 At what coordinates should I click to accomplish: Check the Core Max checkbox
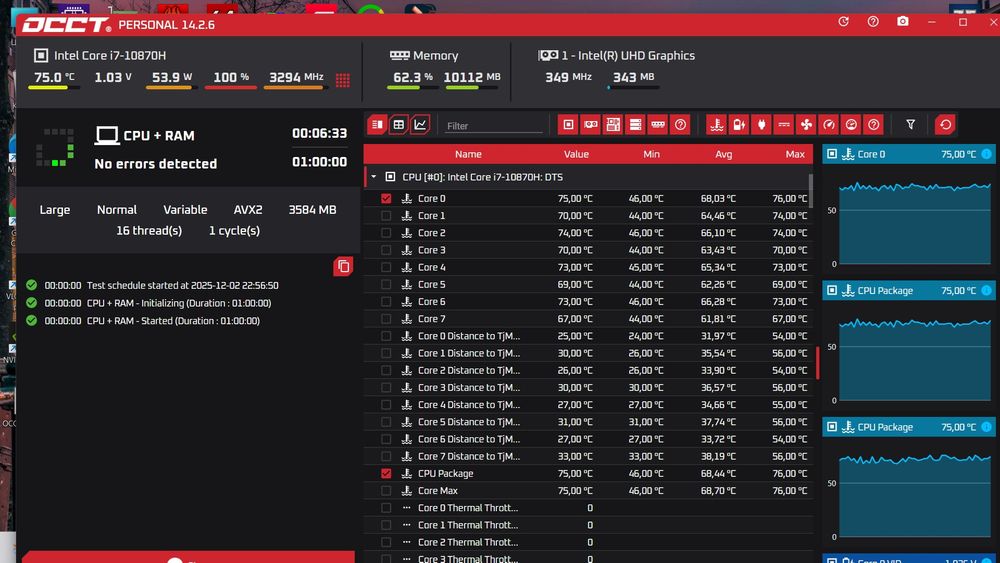[x=386, y=490]
